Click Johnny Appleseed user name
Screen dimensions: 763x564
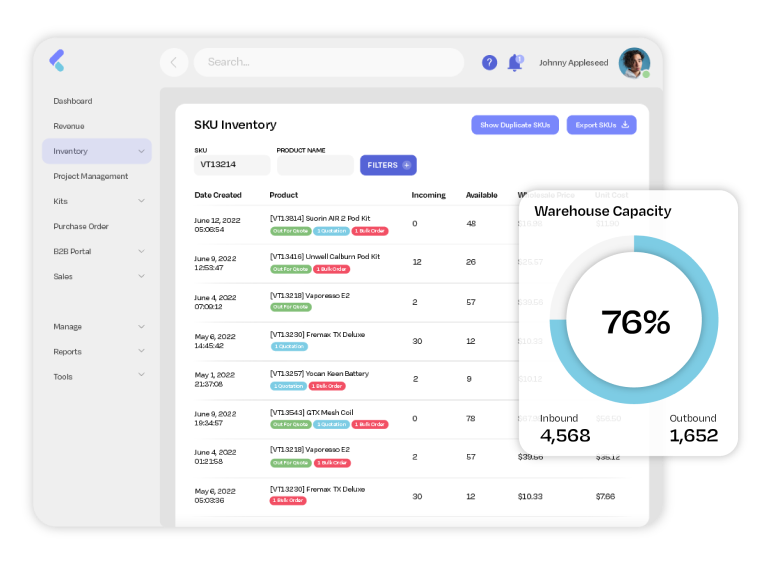573,63
